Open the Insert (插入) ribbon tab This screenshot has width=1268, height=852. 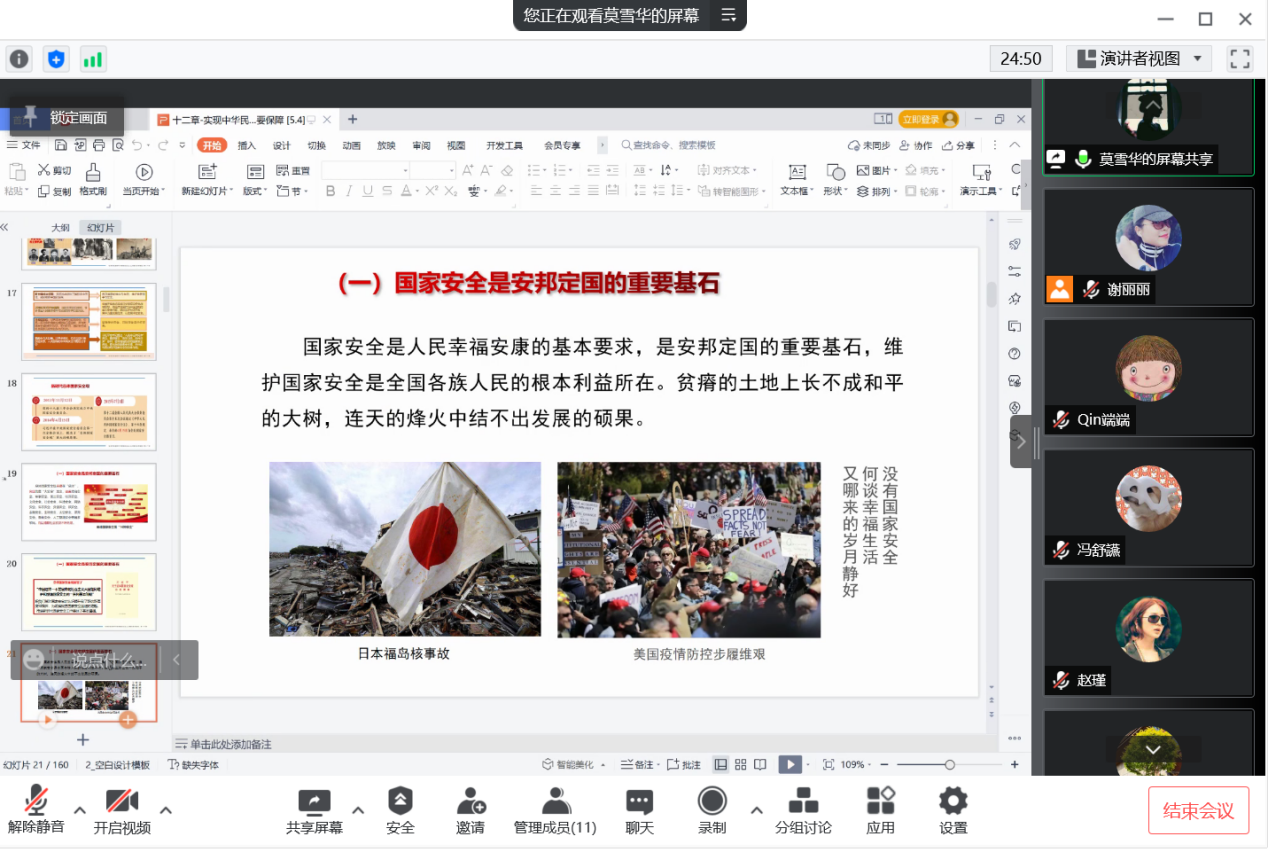(x=247, y=146)
